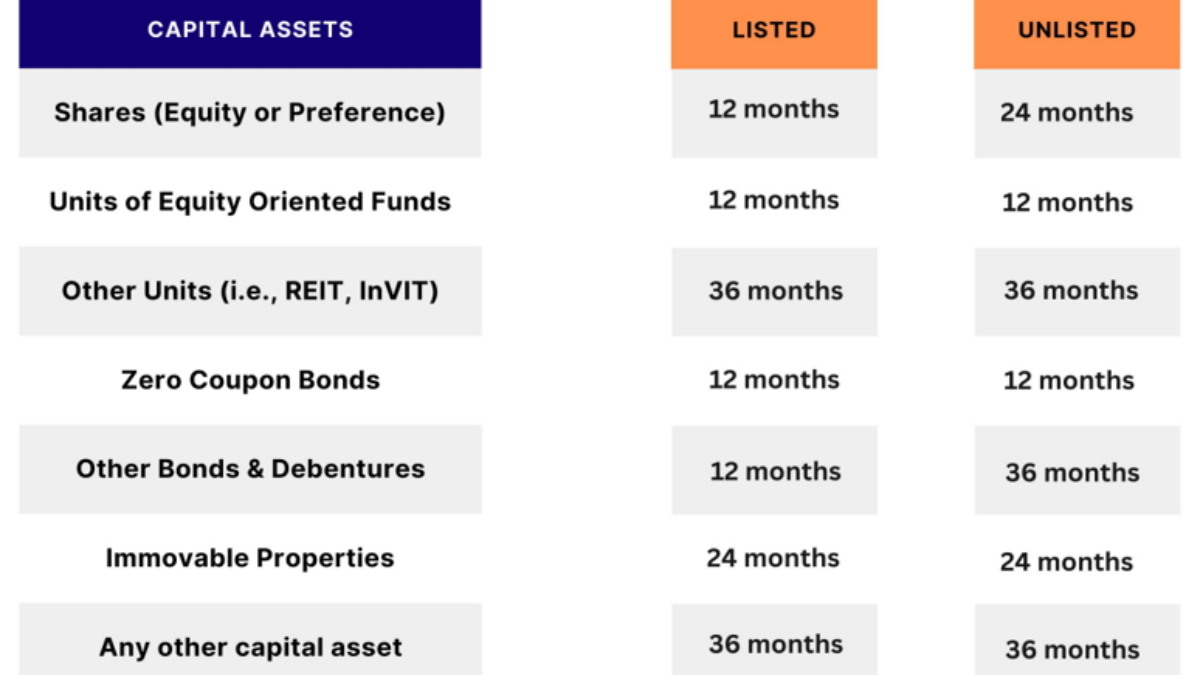This screenshot has width=1200, height=675.
Task: Click the Shares (Equity or Preference) row label
Action: click(250, 112)
